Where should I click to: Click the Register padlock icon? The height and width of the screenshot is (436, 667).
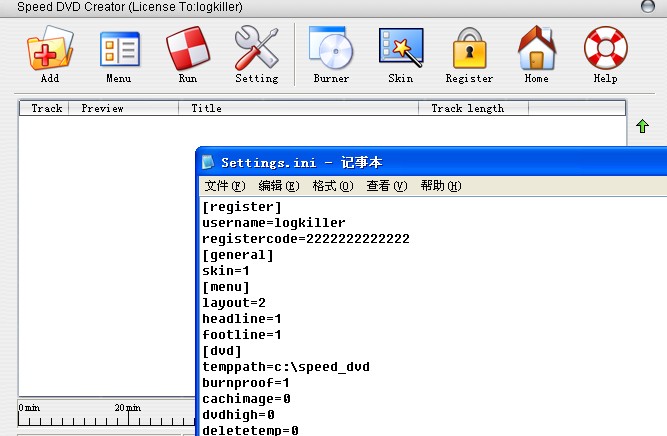(469, 48)
